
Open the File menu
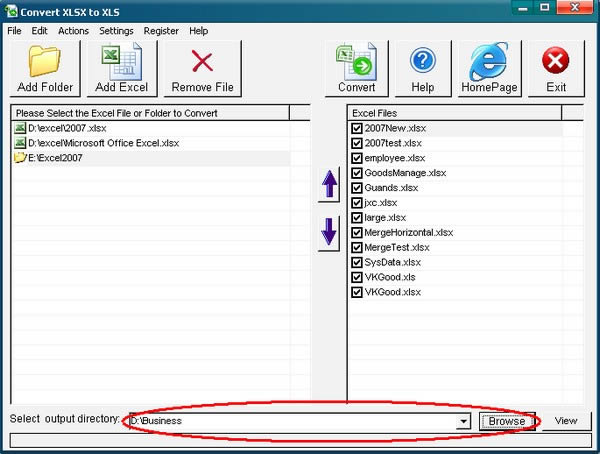[14, 31]
